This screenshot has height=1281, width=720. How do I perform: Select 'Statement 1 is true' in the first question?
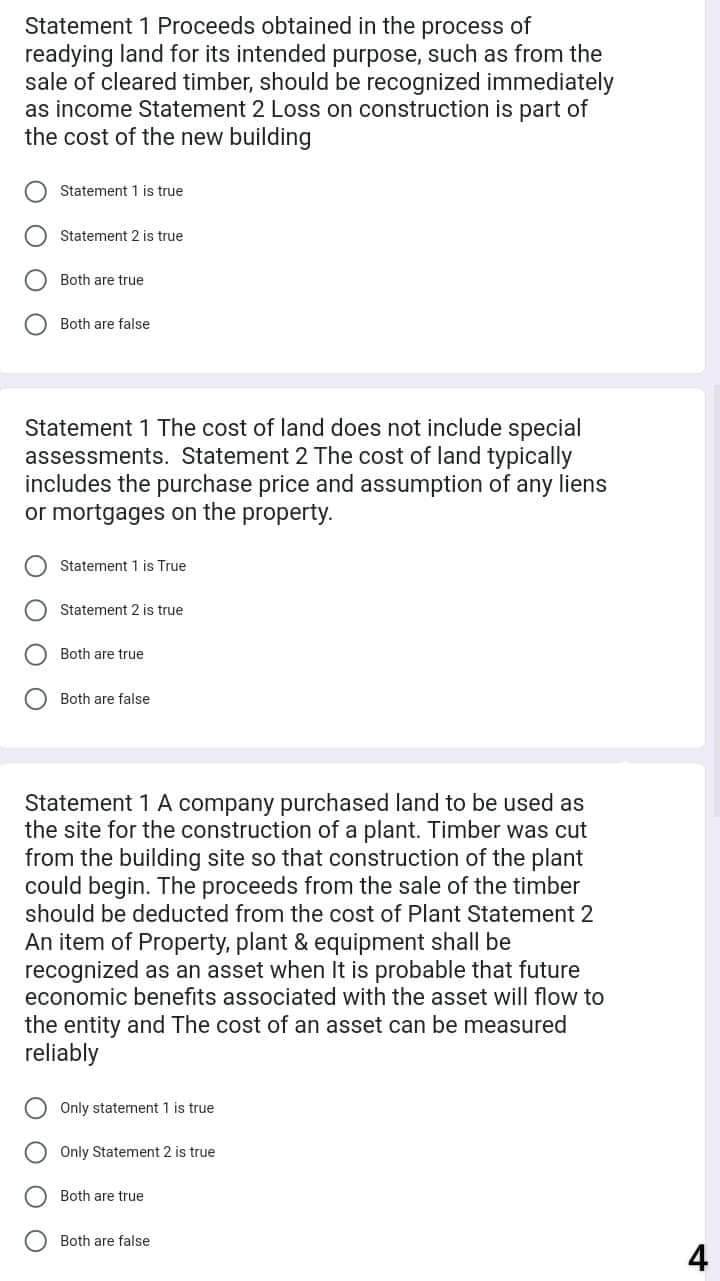pos(36,191)
